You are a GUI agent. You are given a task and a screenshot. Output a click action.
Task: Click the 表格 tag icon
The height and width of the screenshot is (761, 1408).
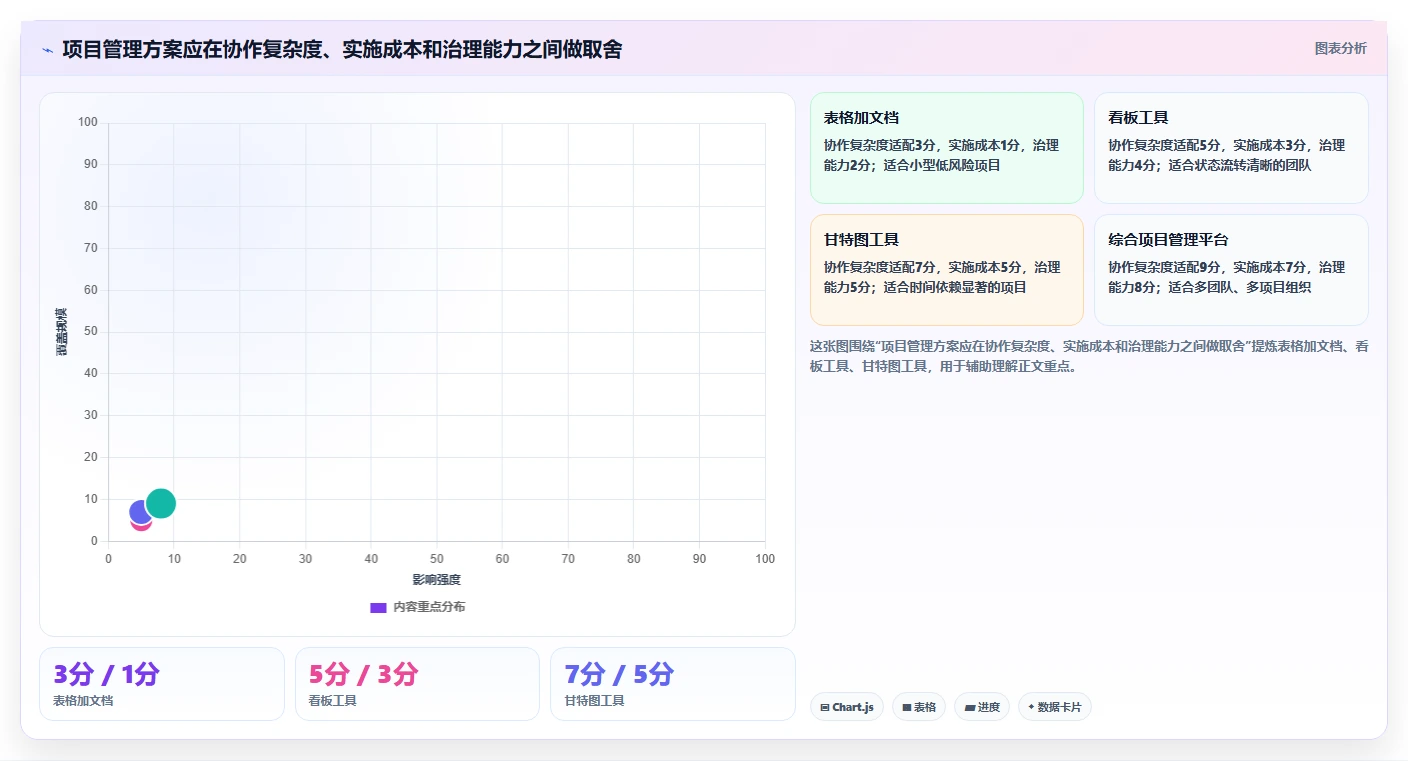(x=907, y=707)
